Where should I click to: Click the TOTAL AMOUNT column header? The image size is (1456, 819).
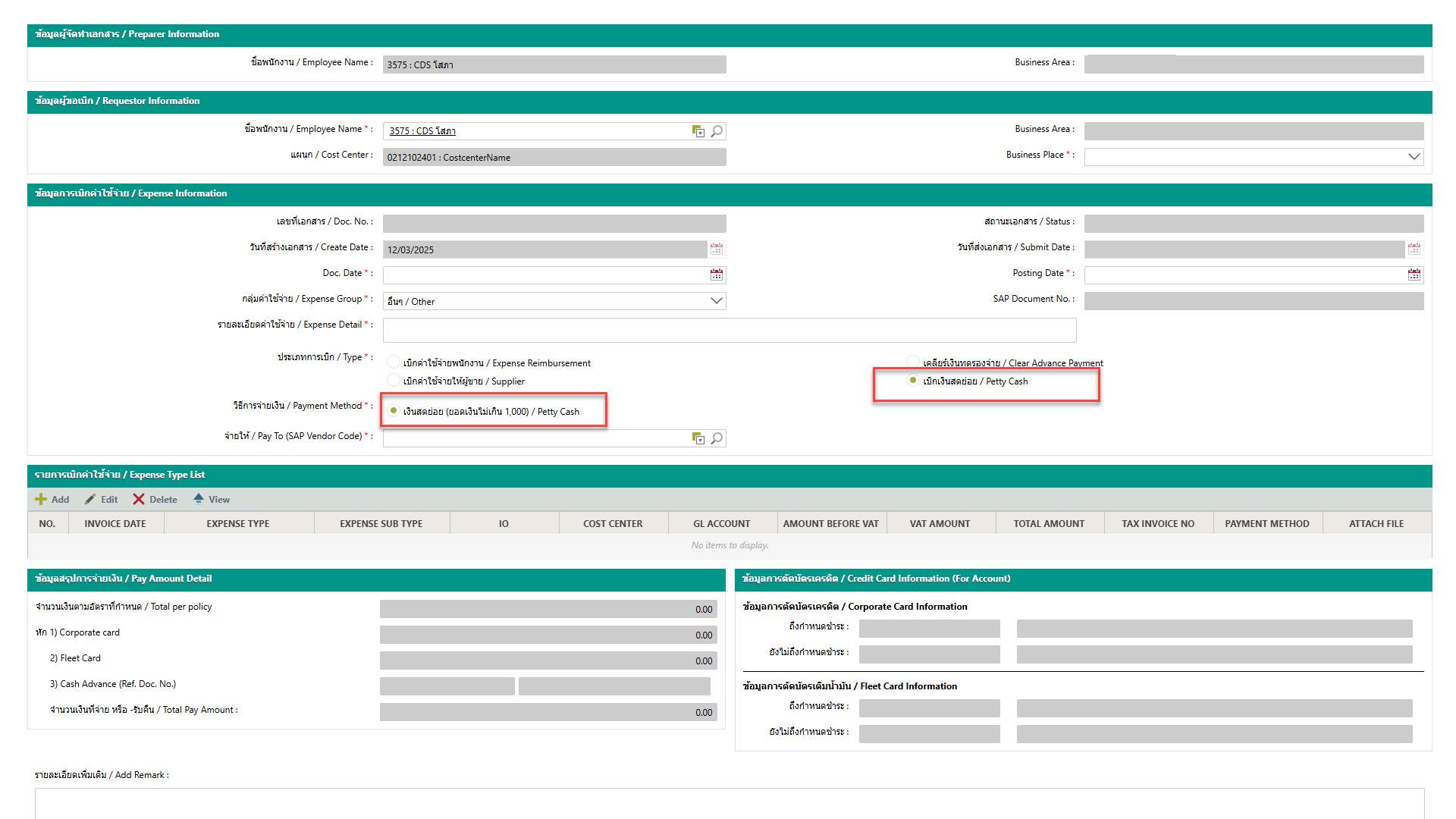coord(1049,523)
